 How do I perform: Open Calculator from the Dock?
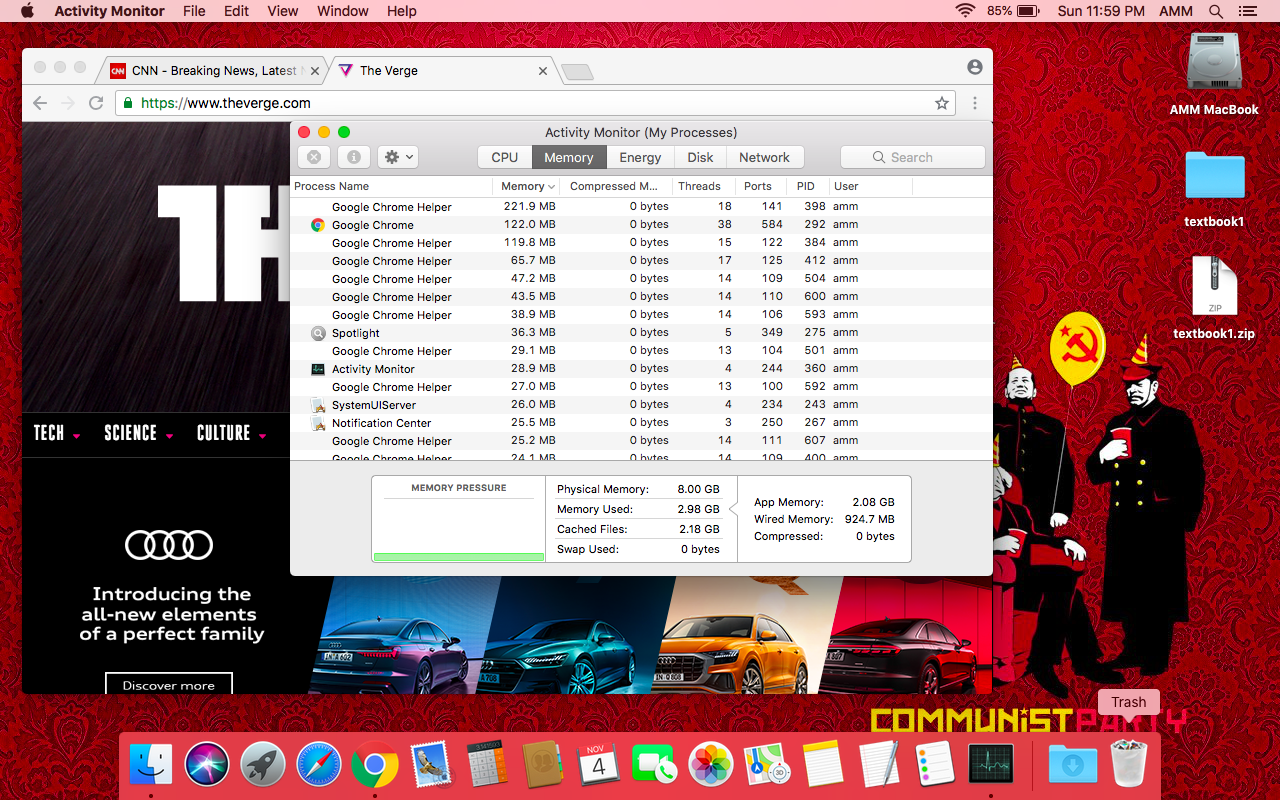[489, 766]
